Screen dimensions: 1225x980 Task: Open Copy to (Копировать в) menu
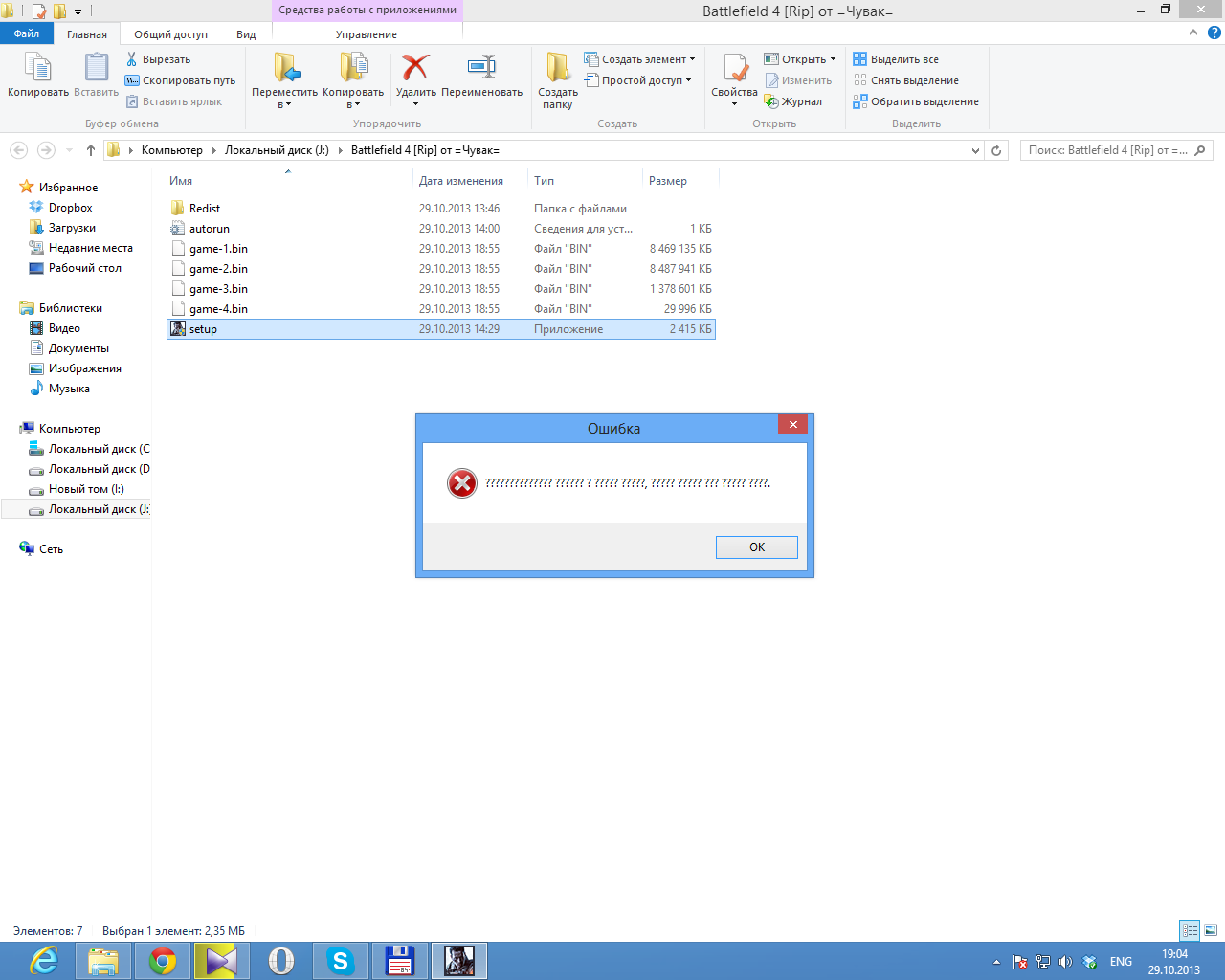point(353,80)
